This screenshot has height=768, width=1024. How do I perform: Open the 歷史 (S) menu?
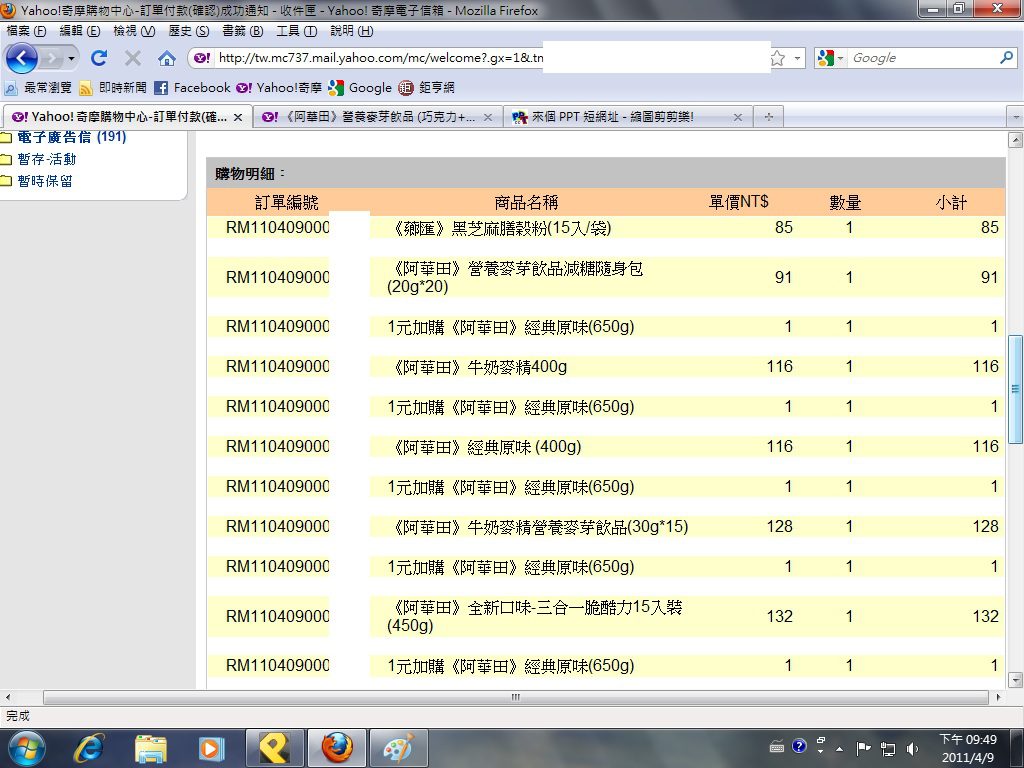tap(189, 31)
